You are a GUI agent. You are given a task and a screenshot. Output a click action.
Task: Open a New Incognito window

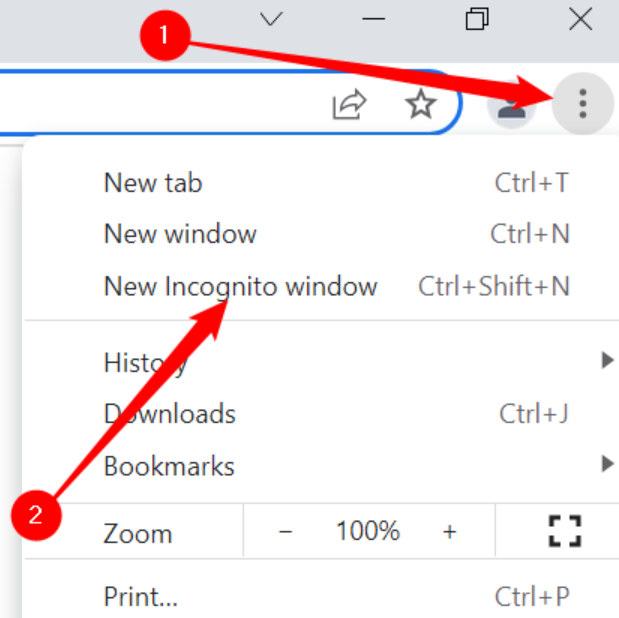pyautogui.click(x=240, y=287)
